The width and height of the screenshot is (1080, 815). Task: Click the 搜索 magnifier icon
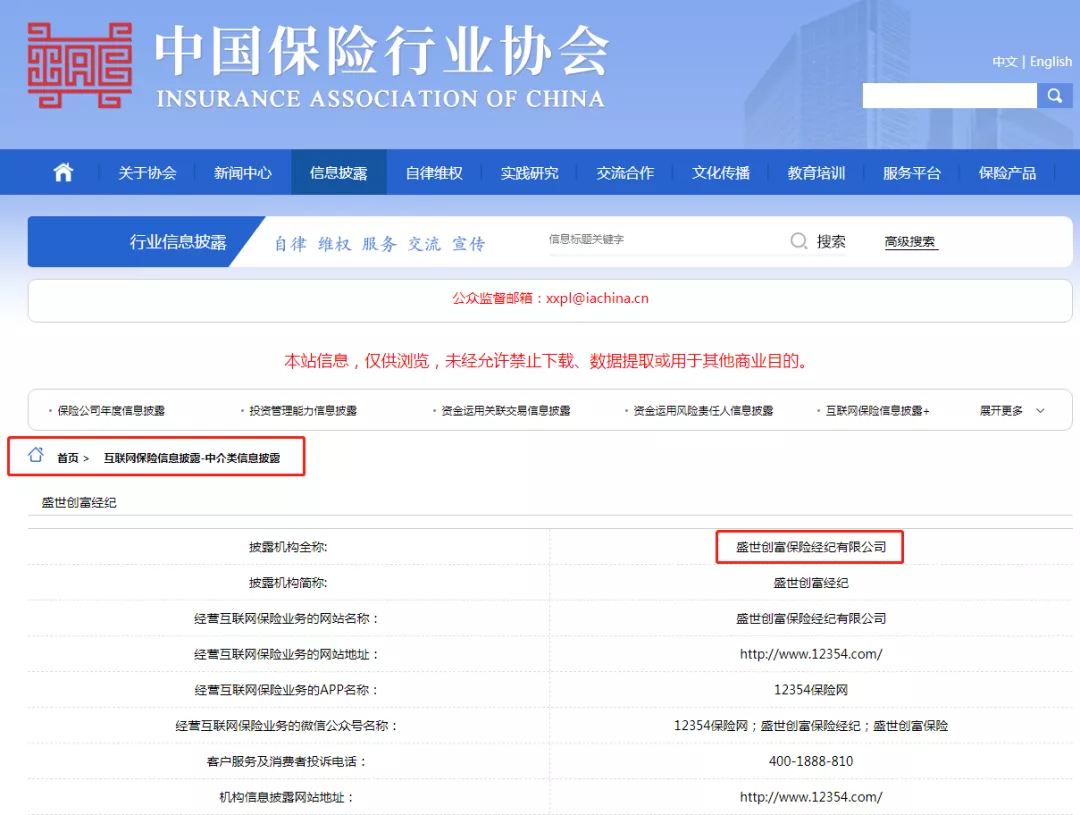[798, 241]
